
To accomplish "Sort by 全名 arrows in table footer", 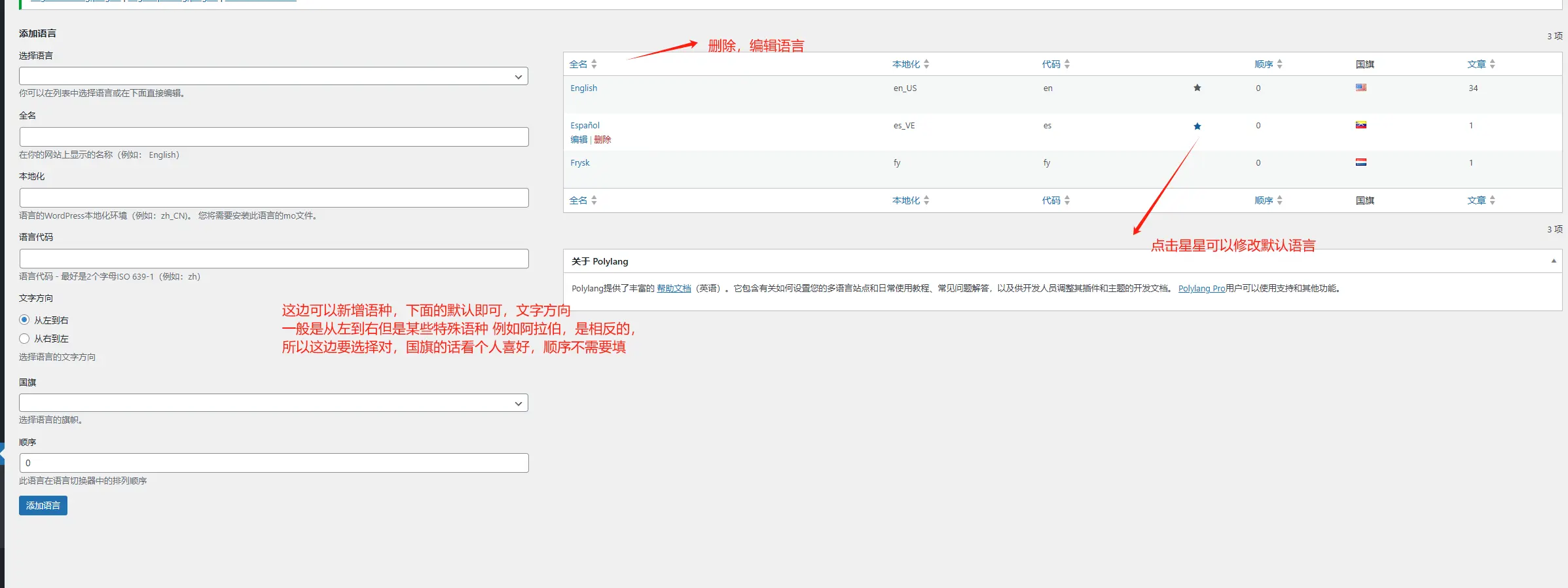I will click(x=594, y=200).
